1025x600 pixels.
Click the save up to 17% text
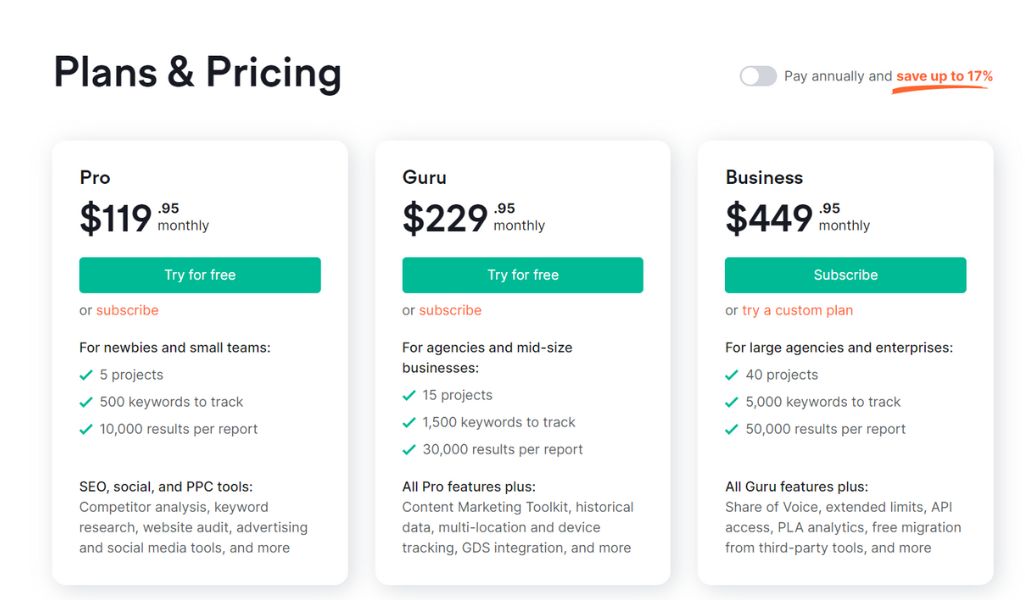click(944, 76)
